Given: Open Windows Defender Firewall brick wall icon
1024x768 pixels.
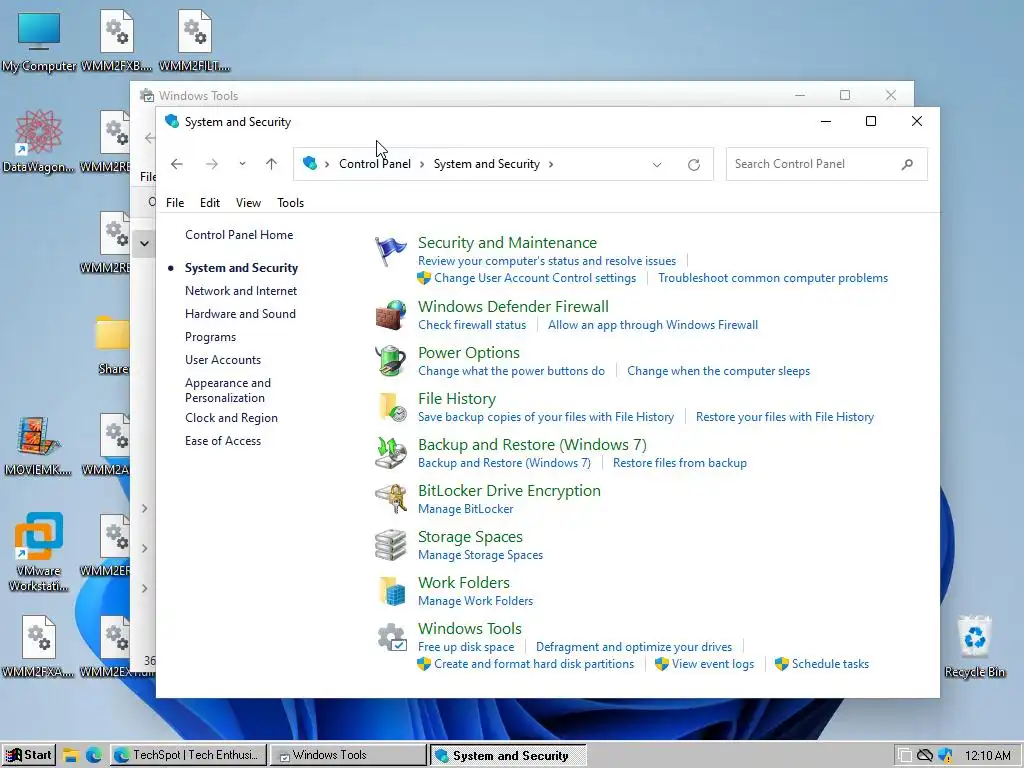Looking at the screenshot, I should click(391, 315).
